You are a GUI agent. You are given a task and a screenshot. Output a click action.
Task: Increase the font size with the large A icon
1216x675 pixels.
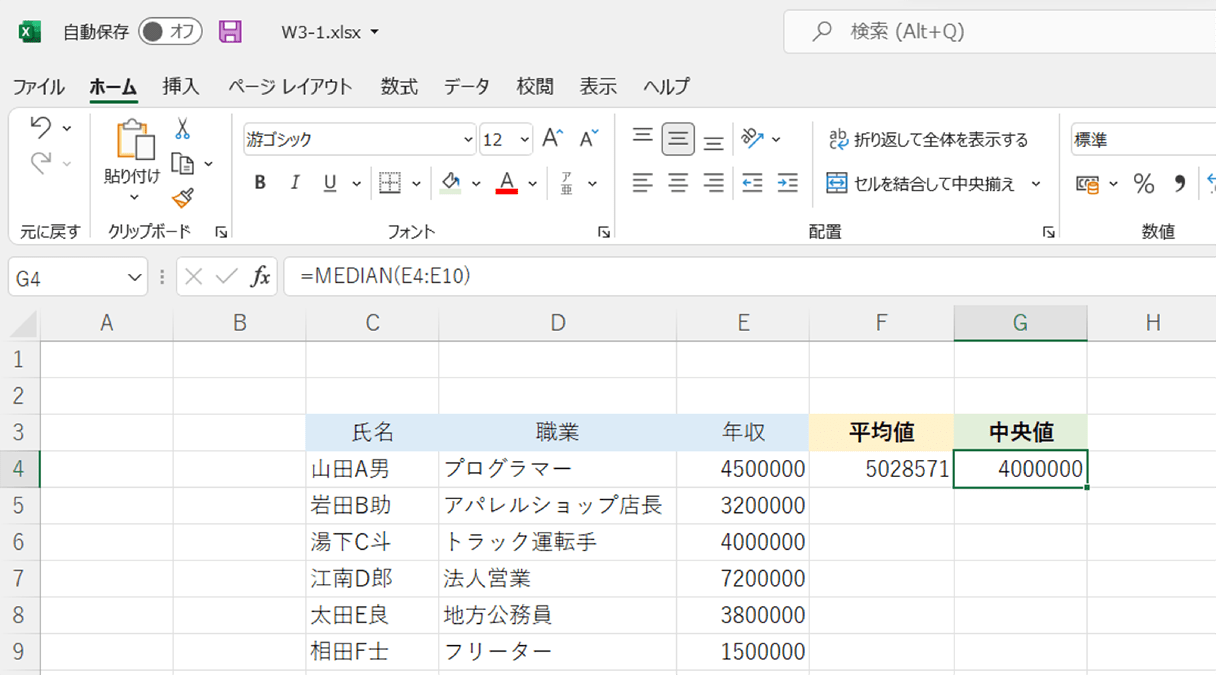[x=550, y=137]
